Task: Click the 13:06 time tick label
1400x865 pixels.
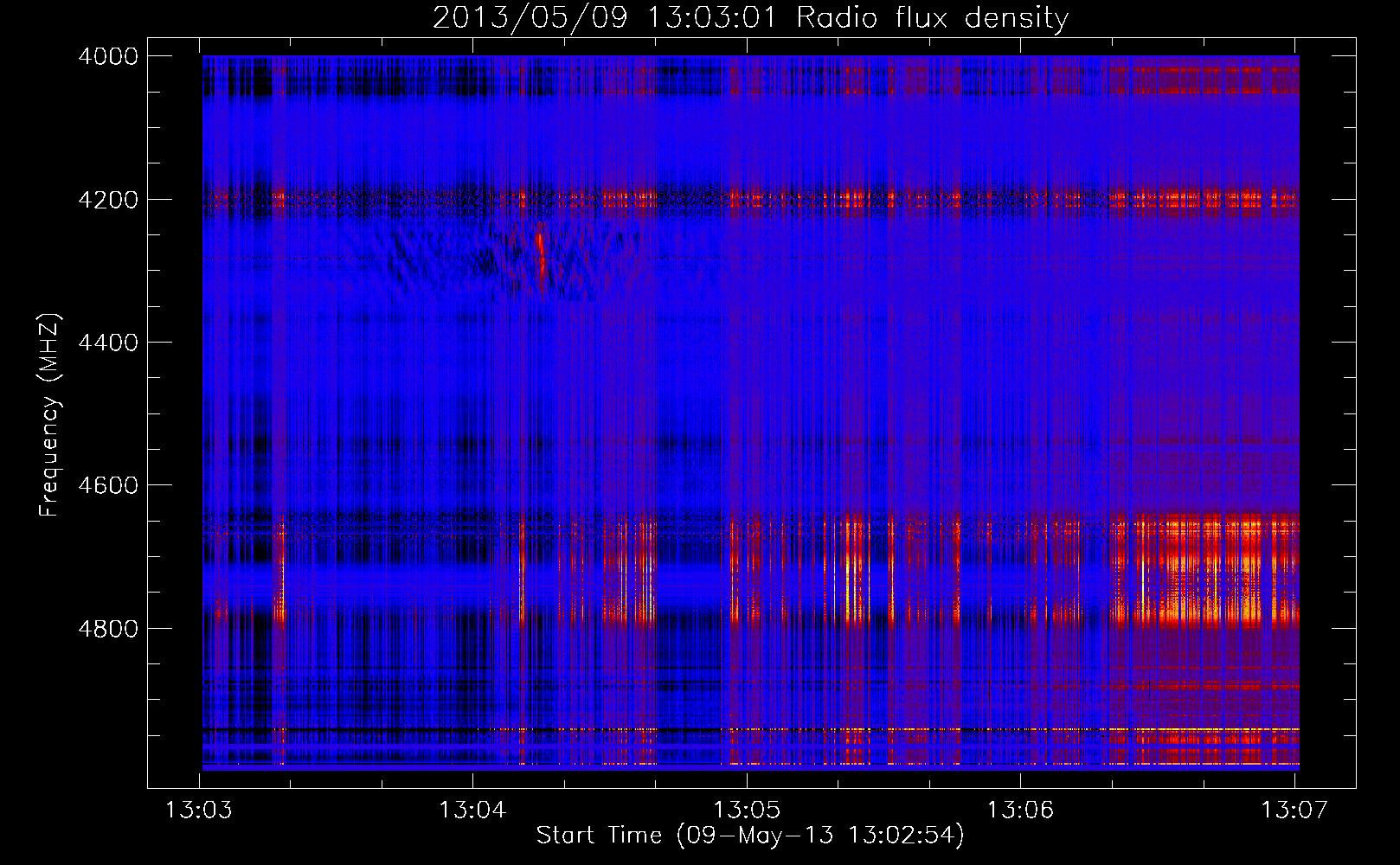Action: [x=1021, y=811]
